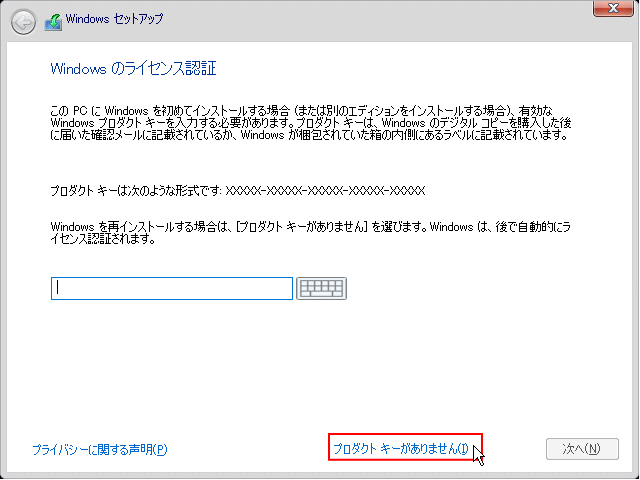640x480 pixels.
Task: Focus the product key input field
Action: [171, 288]
